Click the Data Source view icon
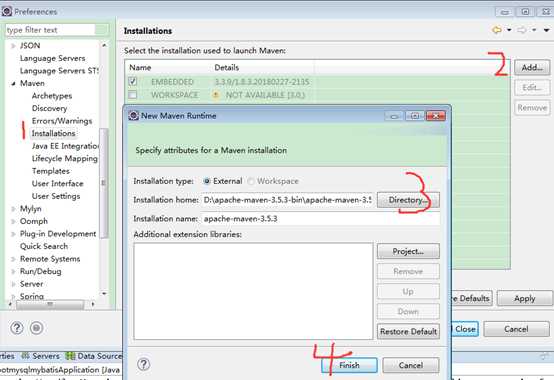This screenshot has width=554, height=380. 70,356
